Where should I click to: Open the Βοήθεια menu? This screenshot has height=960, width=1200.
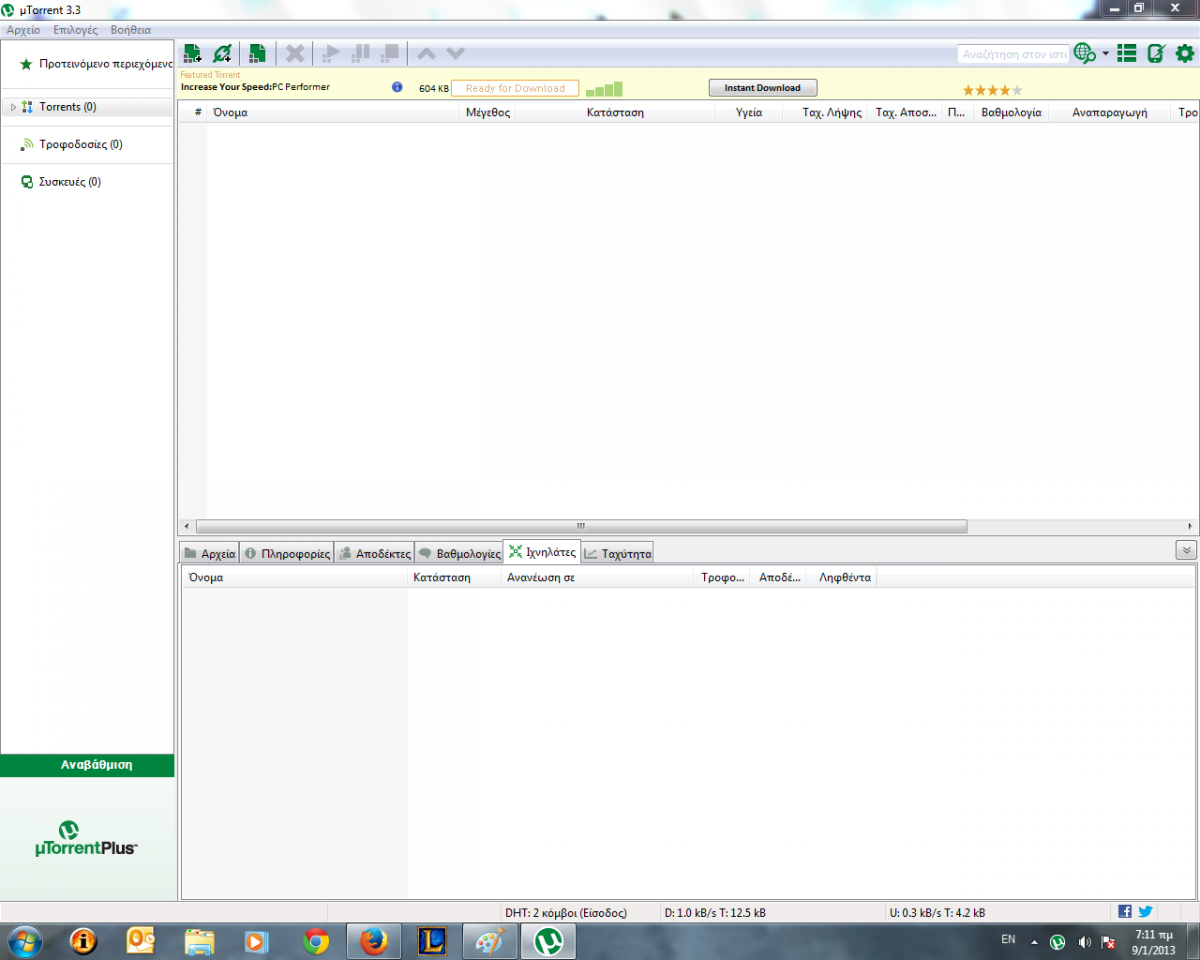131,30
